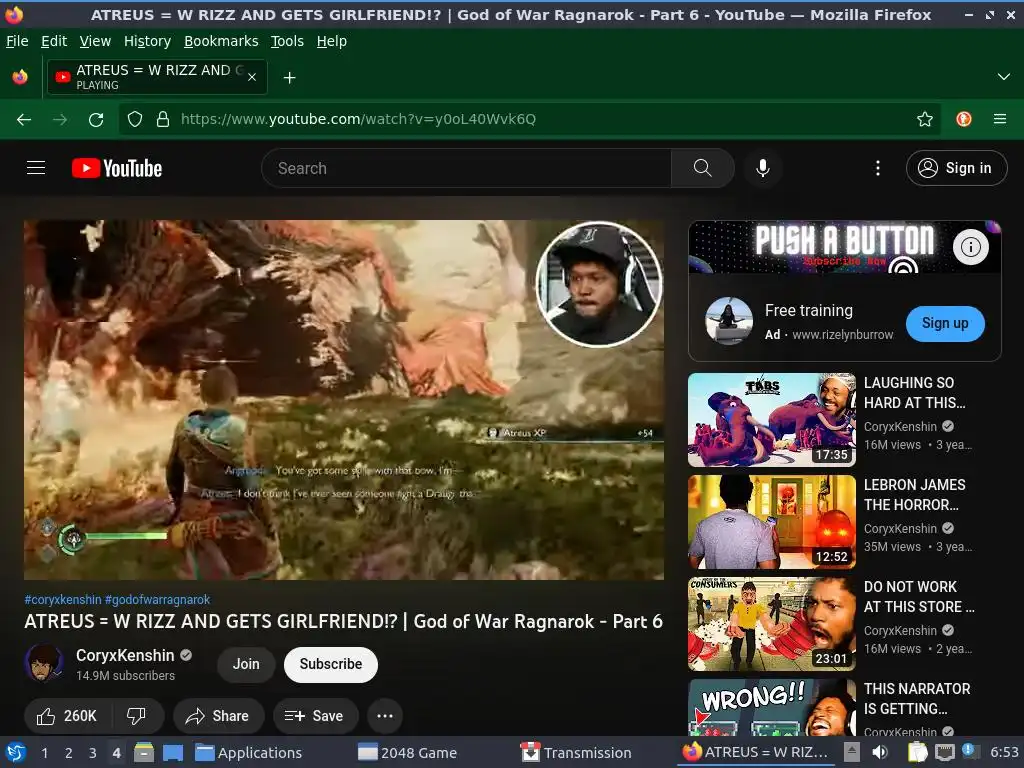Viewport: 1024px width, 768px height.
Task: Open the YouTube guide sidebar menu
Action: tap(36, 168)
